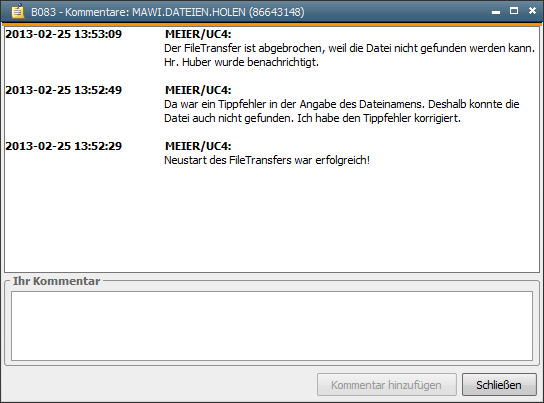Click inside the Ihr Kommentar text field
Image resolution: width=544 pixels, height=403 pixels.
[272, 326]
